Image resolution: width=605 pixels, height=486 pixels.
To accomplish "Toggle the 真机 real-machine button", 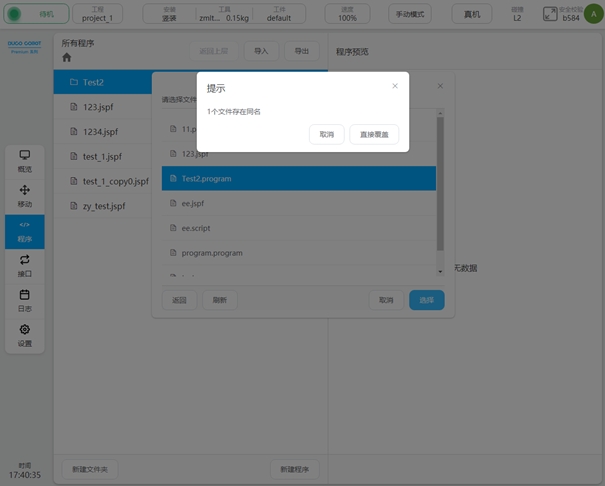I will (471, 14).
